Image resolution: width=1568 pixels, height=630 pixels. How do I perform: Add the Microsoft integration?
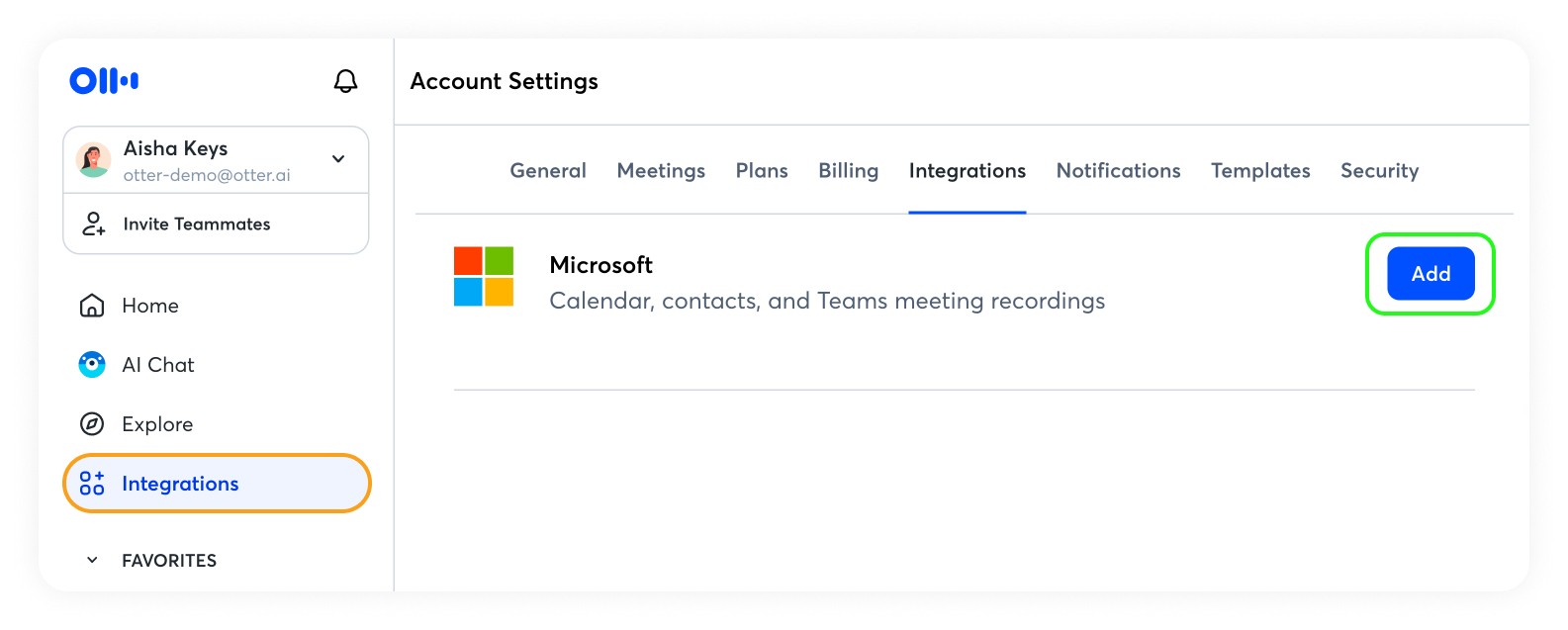[x=1430, y=274]
